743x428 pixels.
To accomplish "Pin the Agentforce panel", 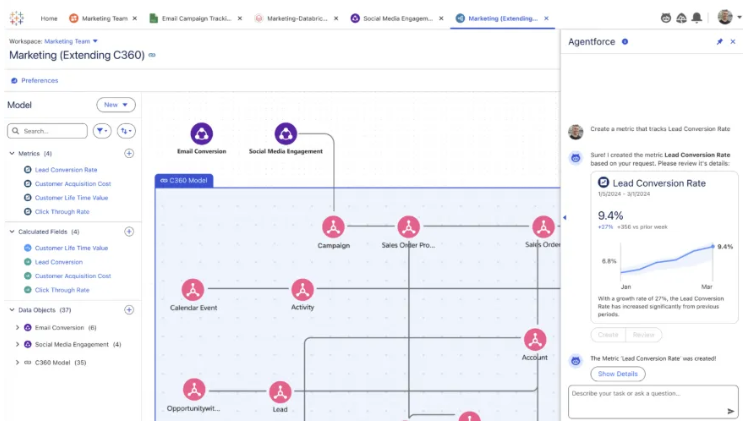I will click(x=719, y=42).
